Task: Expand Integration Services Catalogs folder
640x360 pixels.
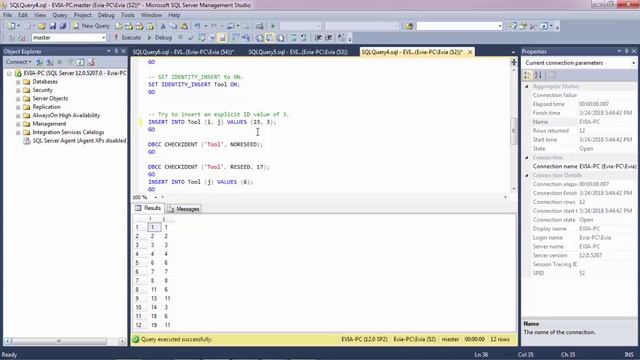Action: 18,132
